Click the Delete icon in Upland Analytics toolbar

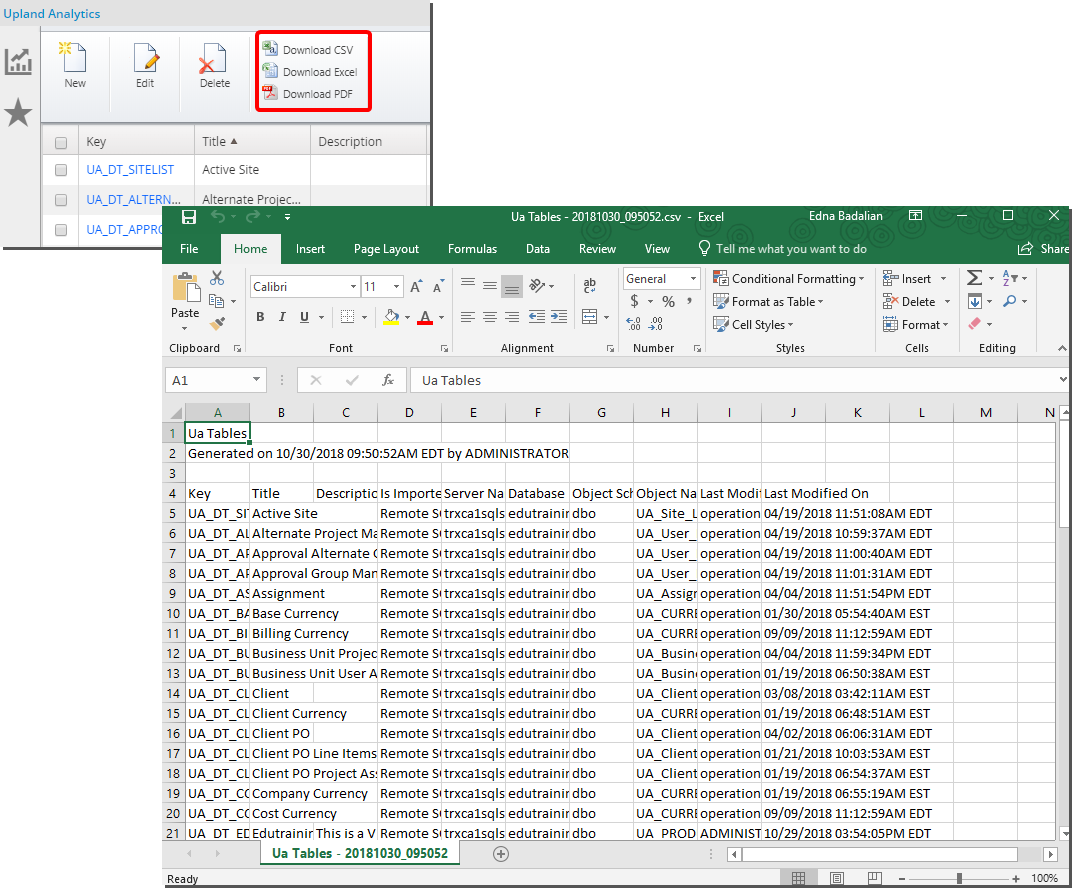point(214,58)
